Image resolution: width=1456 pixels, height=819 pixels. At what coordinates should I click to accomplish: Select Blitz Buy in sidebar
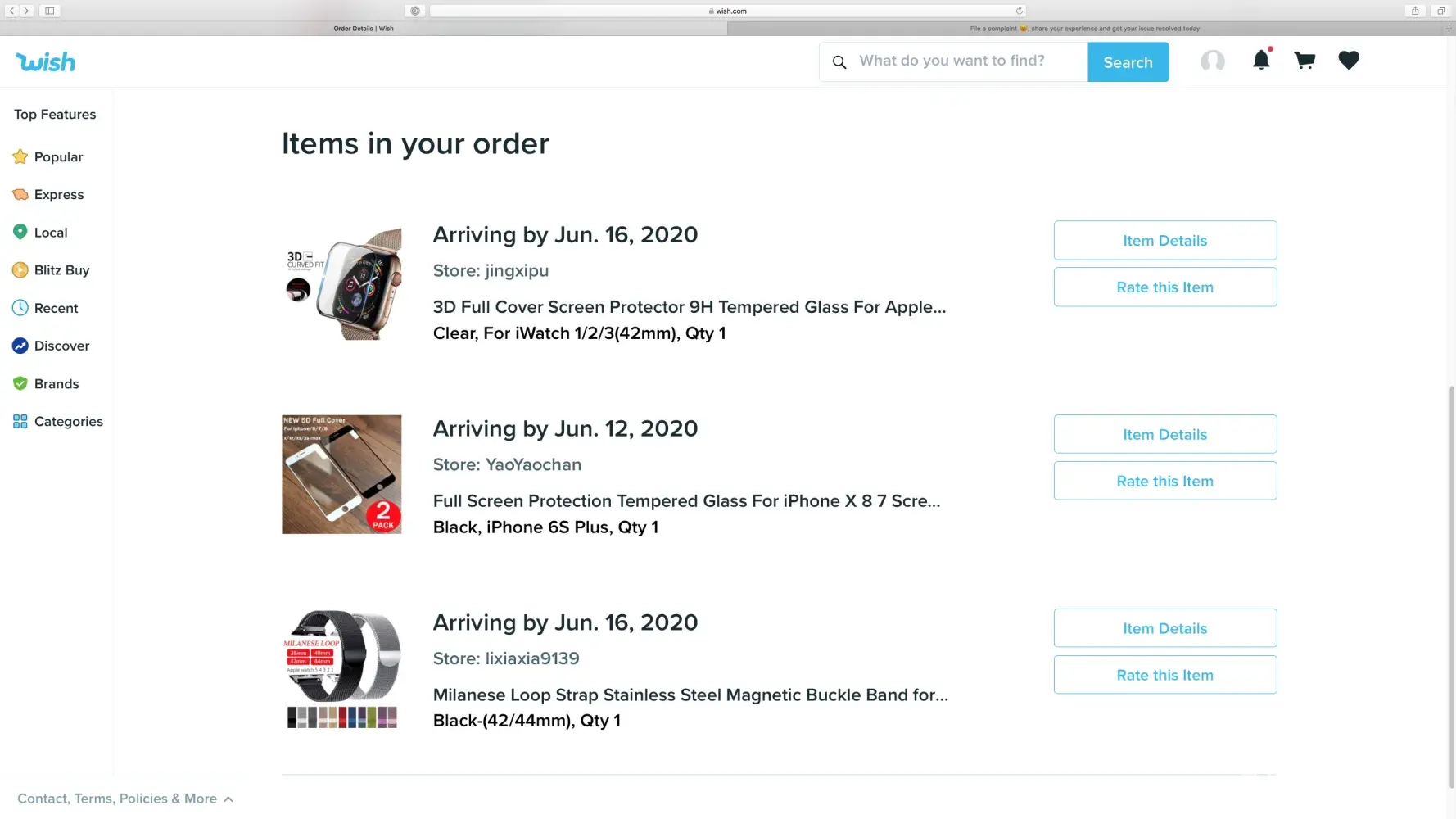tap(61, 270)
